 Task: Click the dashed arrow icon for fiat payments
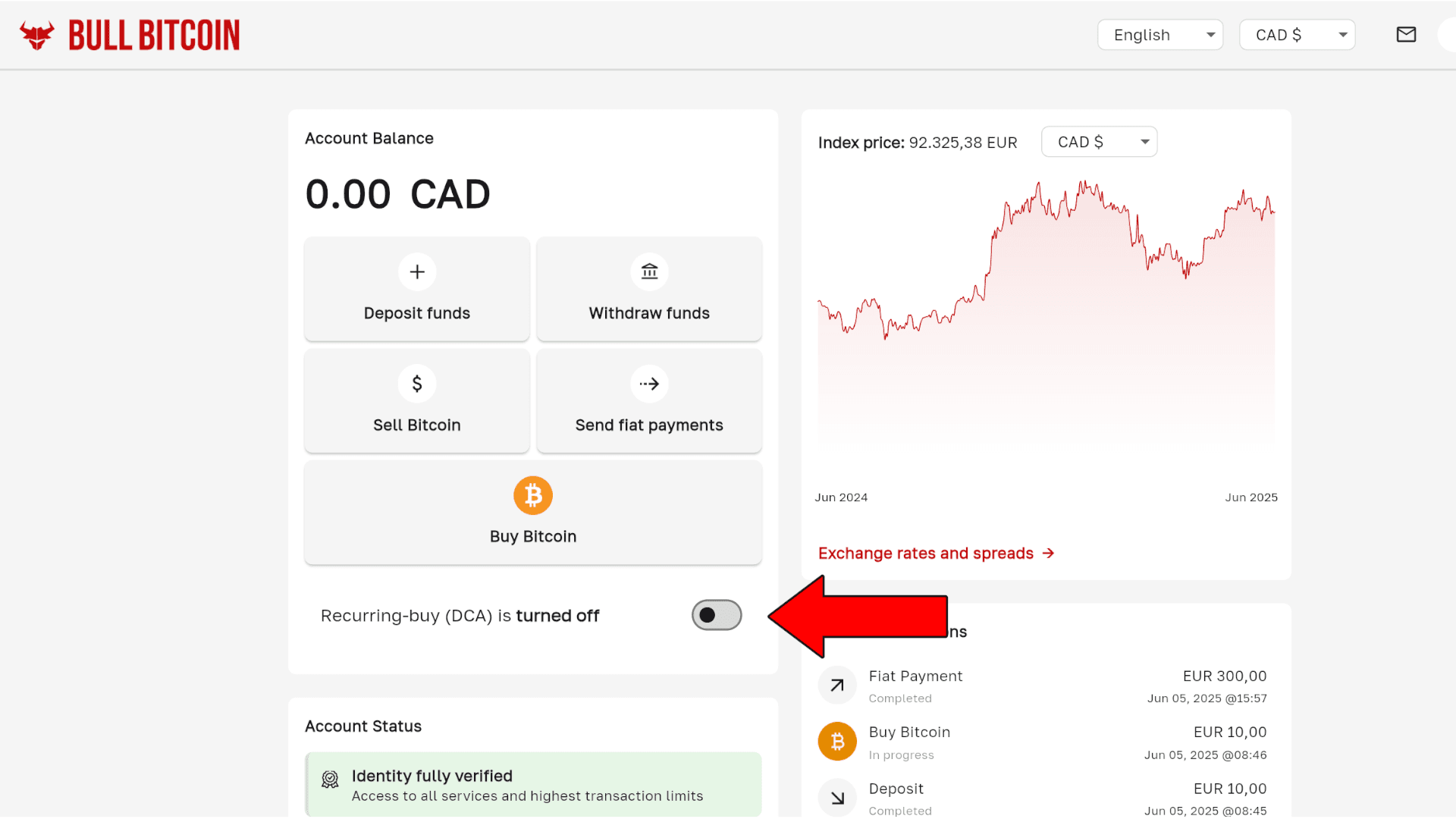pyautogui.click(x=649, y=384)
